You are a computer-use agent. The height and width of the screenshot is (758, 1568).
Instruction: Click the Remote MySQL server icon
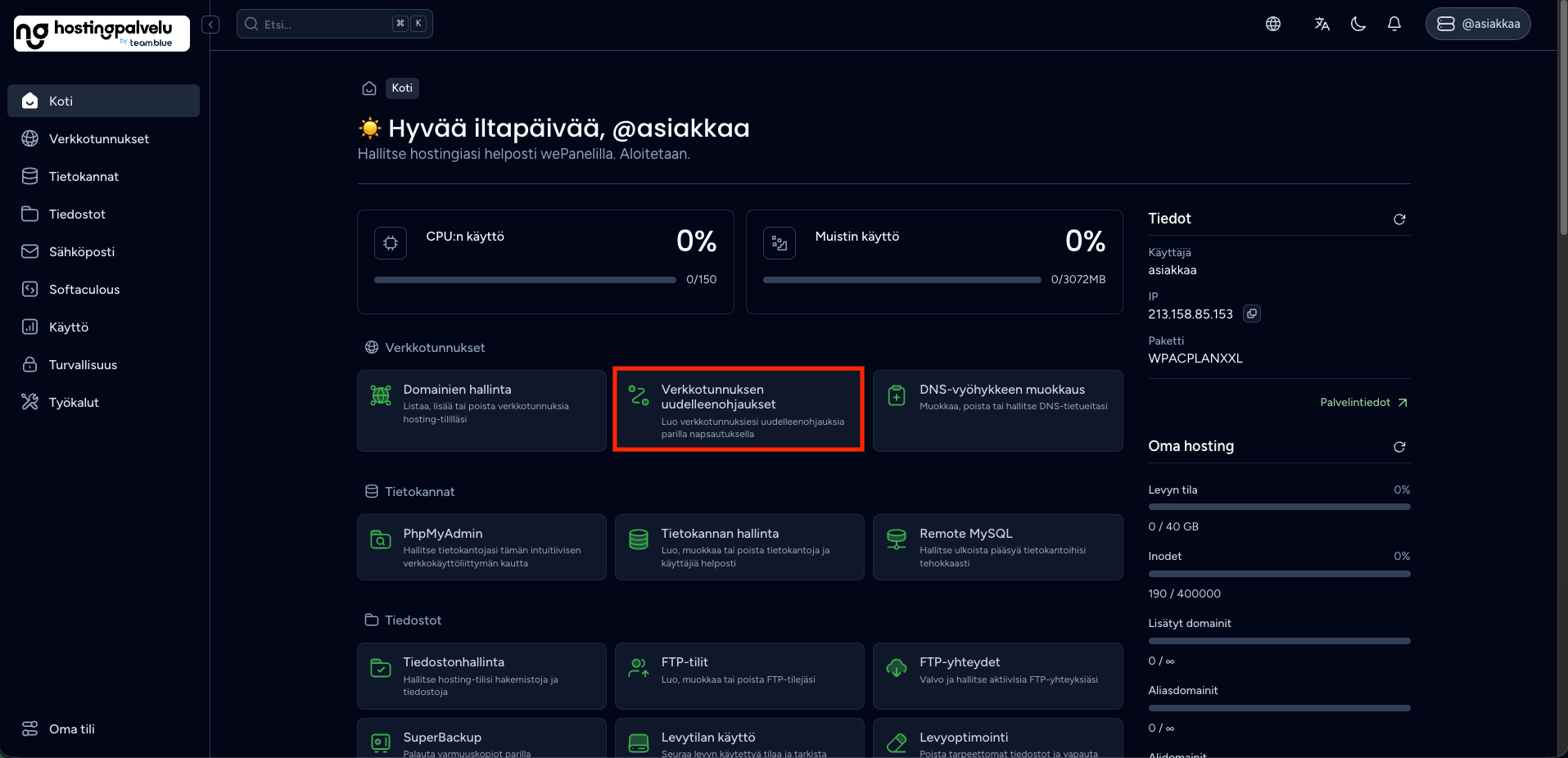tap(897, 539)
